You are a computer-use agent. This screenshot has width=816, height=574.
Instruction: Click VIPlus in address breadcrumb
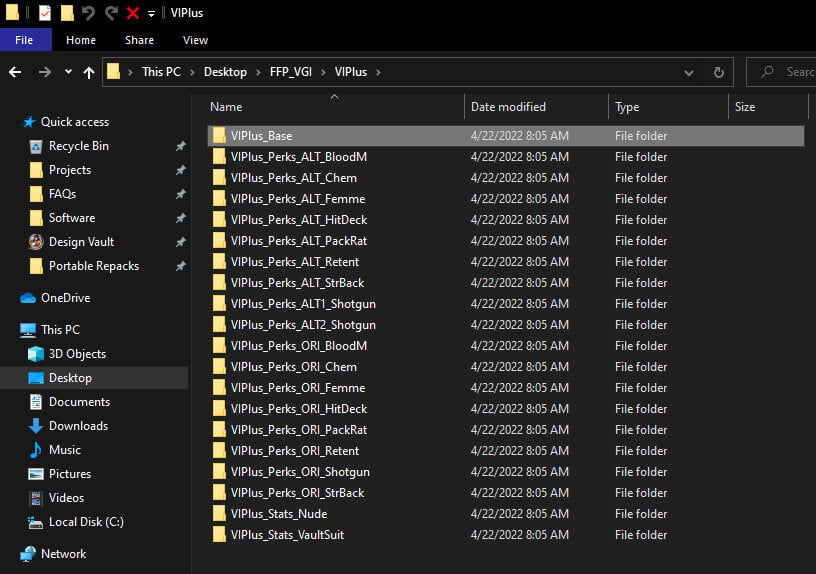(x=351, y=72)
